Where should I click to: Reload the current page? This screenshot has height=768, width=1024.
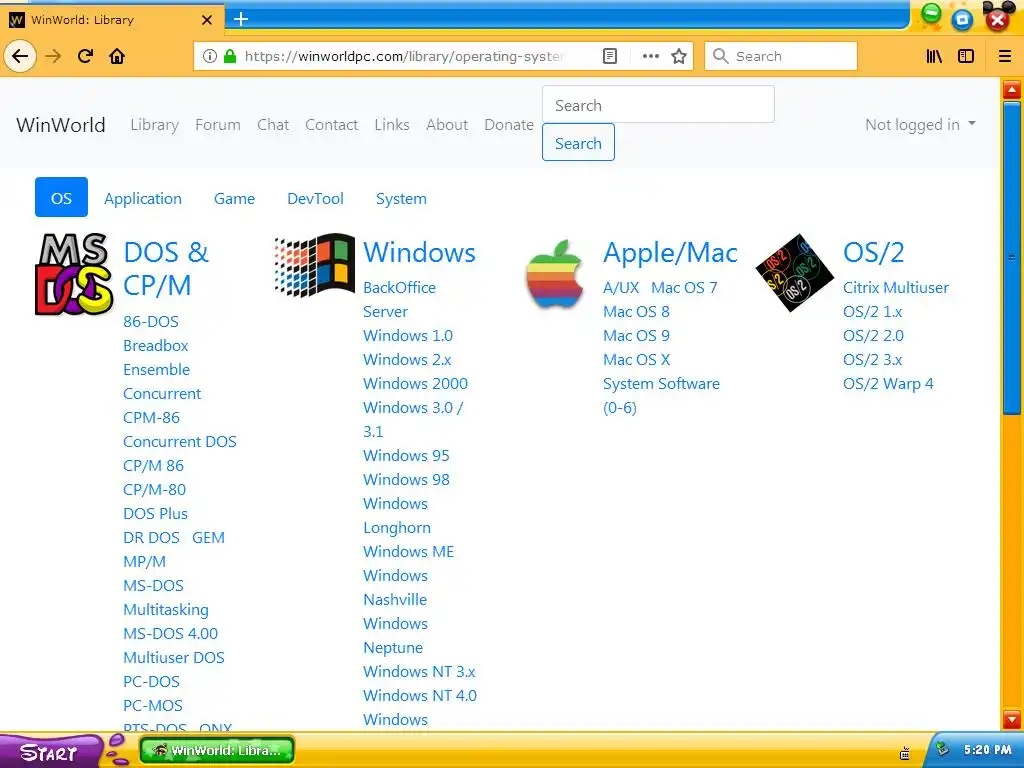(86, 56)
